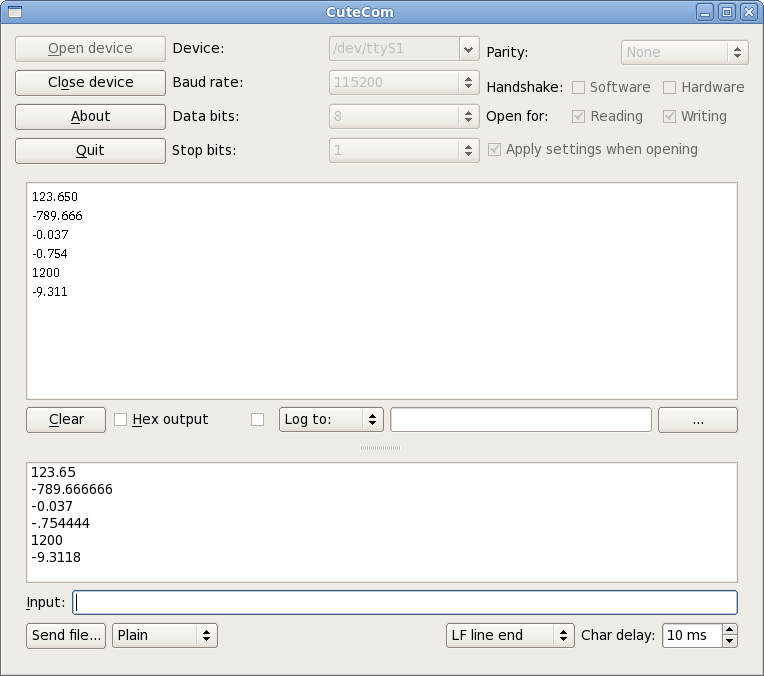This screenshot has height=676, width=764.
Task: Quit CuteCom via Quit button
Action: click(x=90, y=151)
